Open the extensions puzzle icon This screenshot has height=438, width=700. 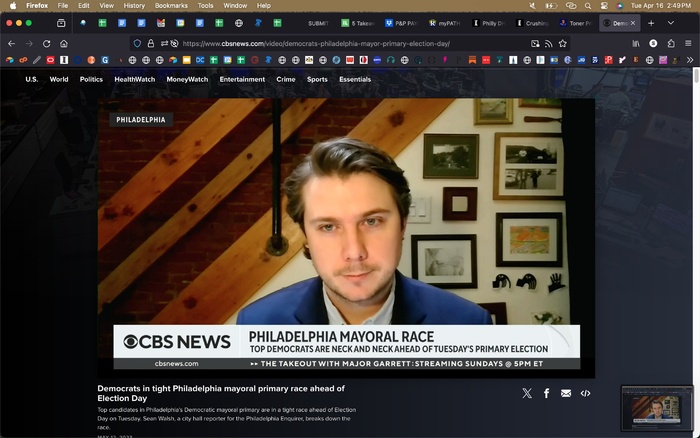(671, 43)
